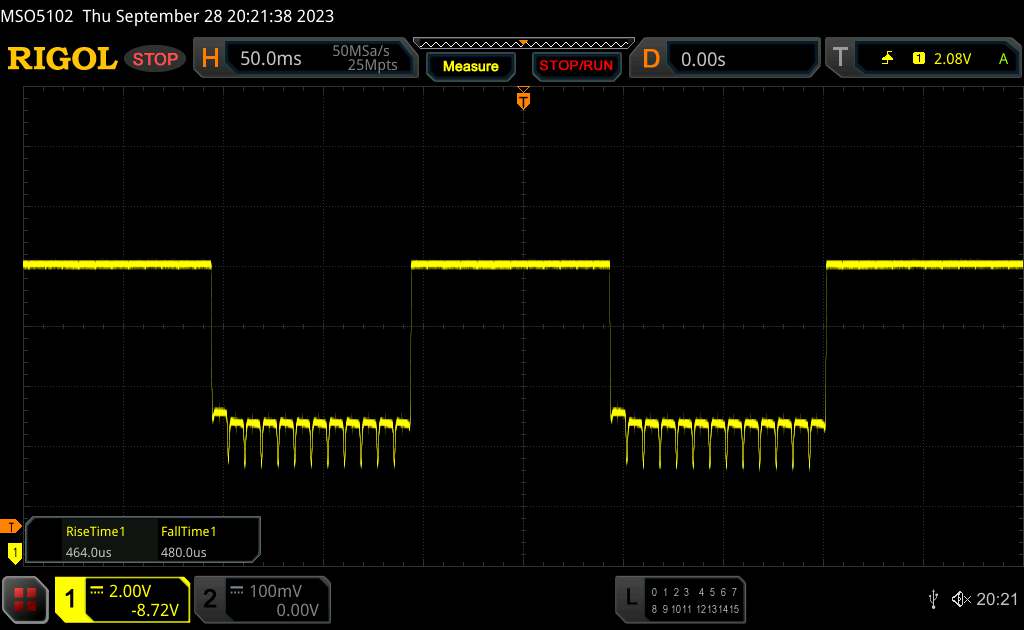Click the 2.08V trigger level value

click(952, 59)
